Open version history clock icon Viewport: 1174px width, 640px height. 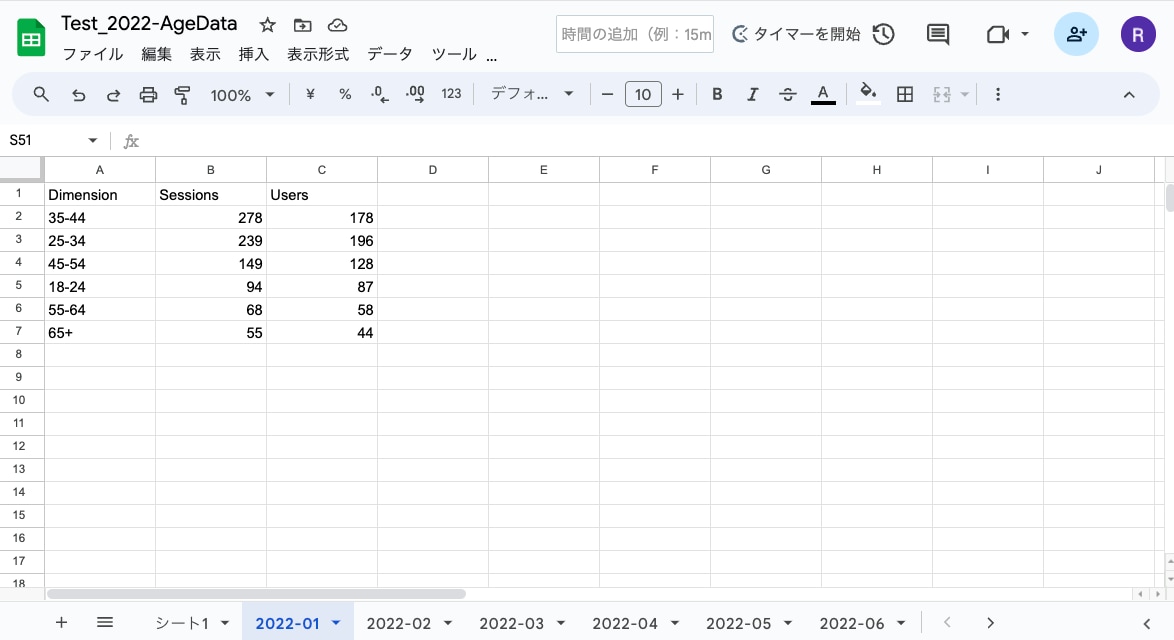click(884, 34)
